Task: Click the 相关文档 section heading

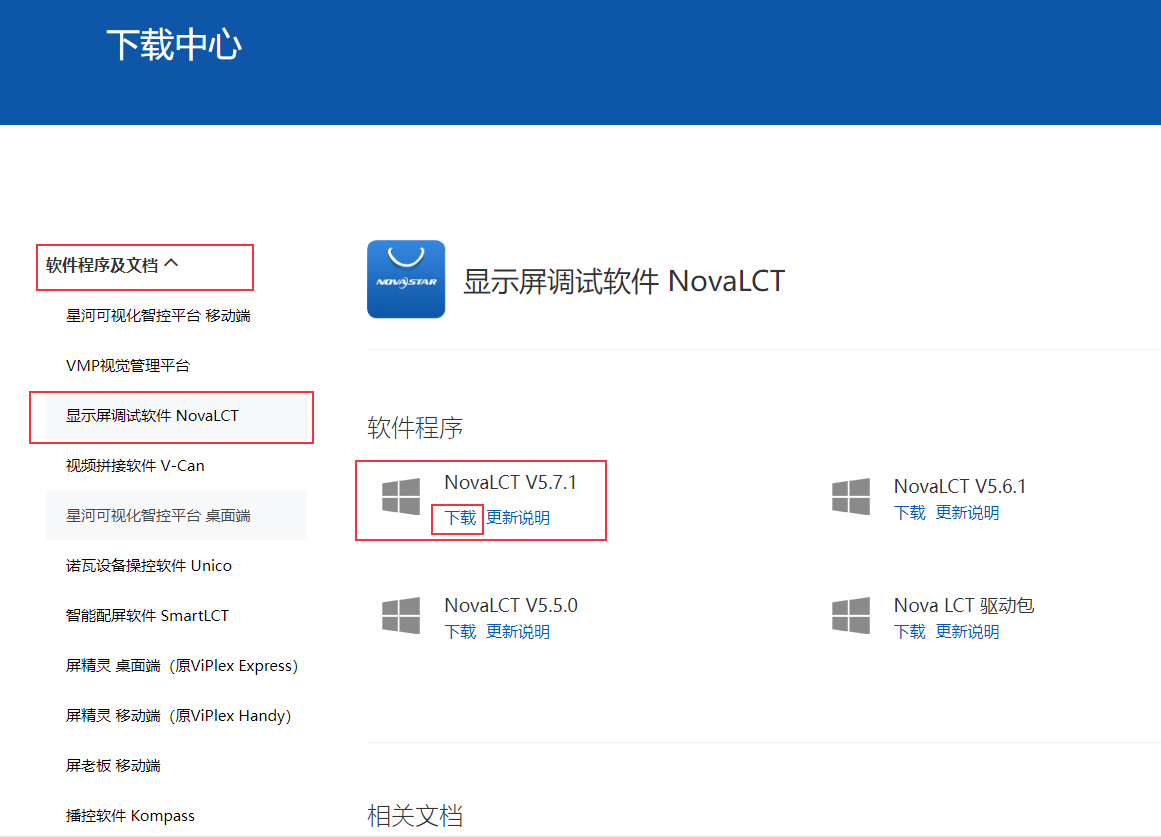Action: (x=415, y=816)
